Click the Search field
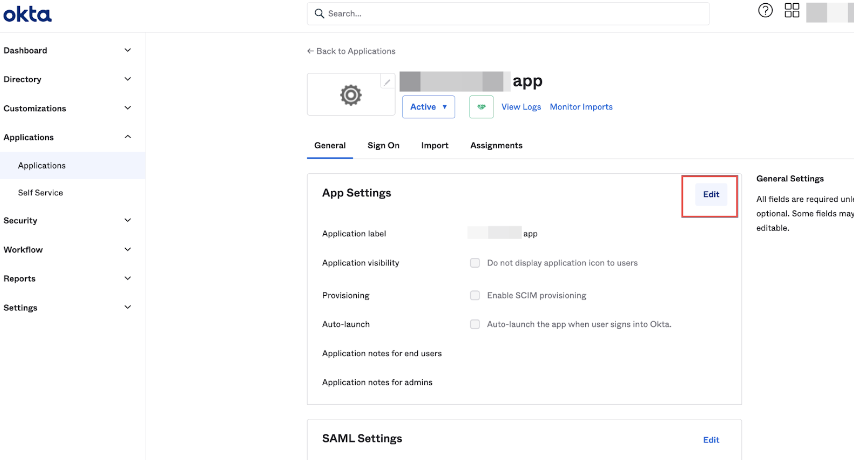The image size is (854, 460). click(x=508, y=14)
